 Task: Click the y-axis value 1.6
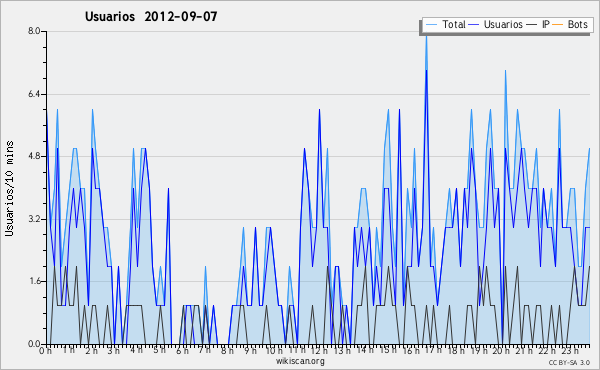click(34, 282)
